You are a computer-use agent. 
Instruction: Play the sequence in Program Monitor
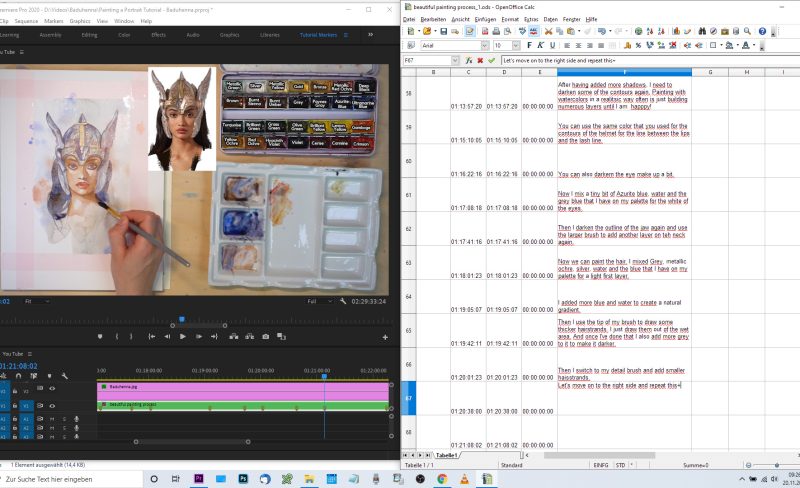click(183, 336)
